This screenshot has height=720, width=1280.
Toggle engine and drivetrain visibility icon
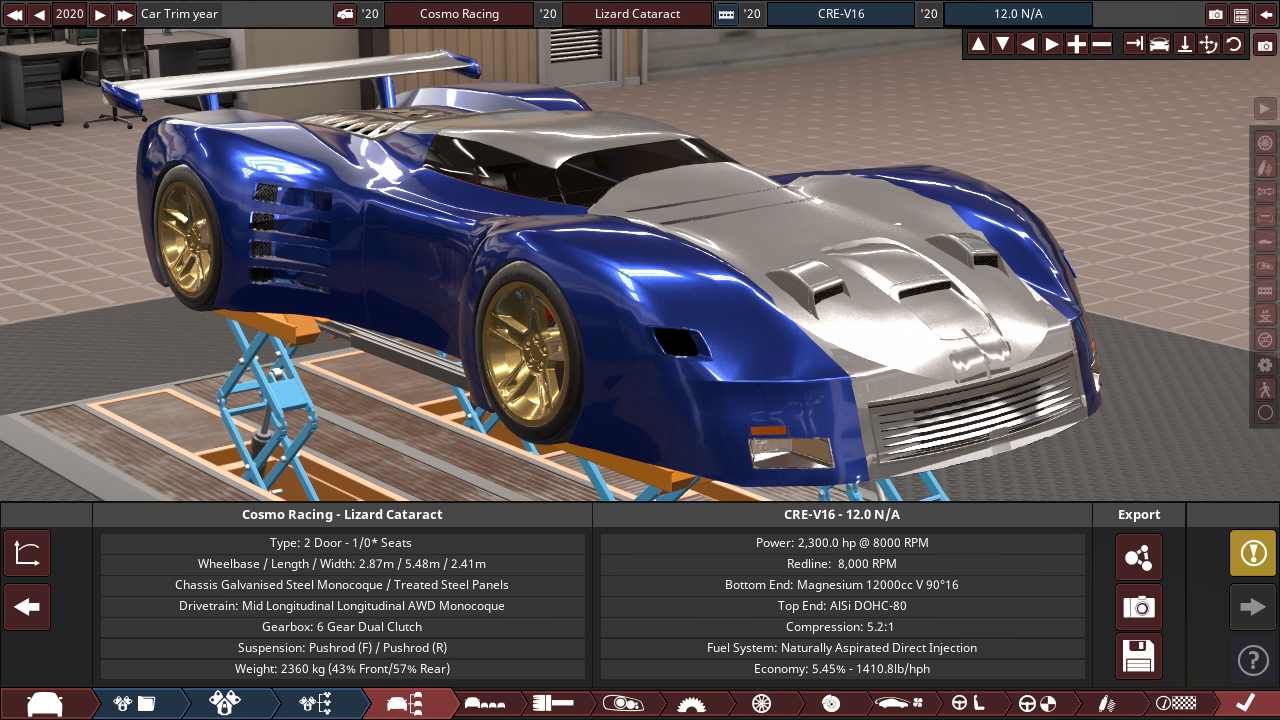[1265, 191]
